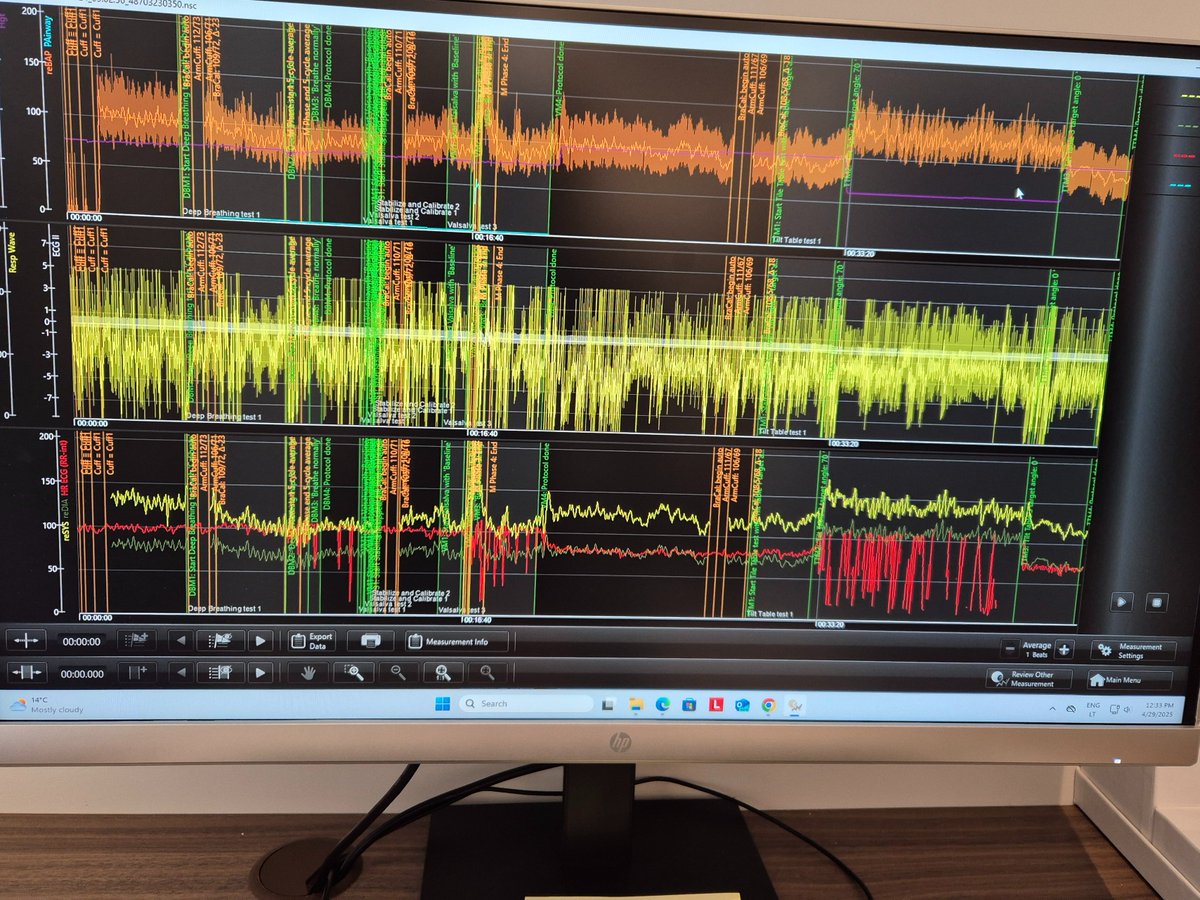
Task: Open Google Chrome from taskbar
Action: click(x=768, y=706)
